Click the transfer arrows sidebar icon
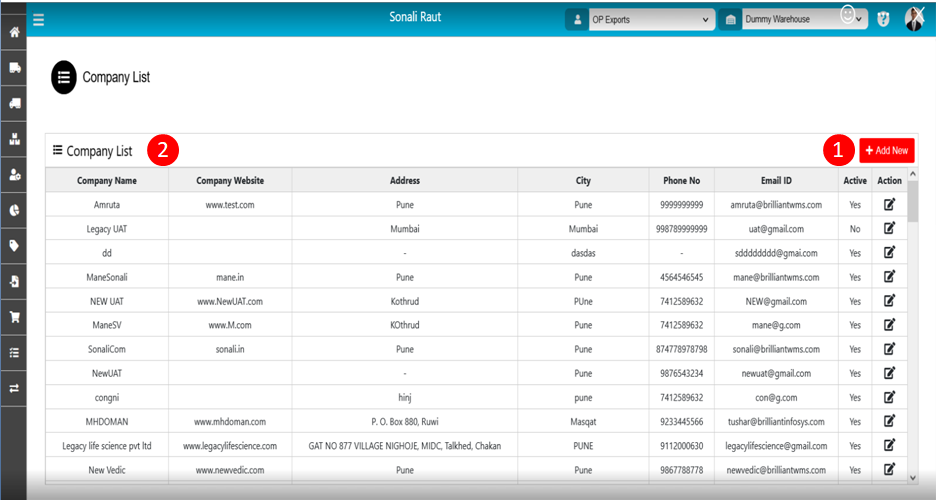This screenshot has height=500, width=936. [x=15, y=388]
